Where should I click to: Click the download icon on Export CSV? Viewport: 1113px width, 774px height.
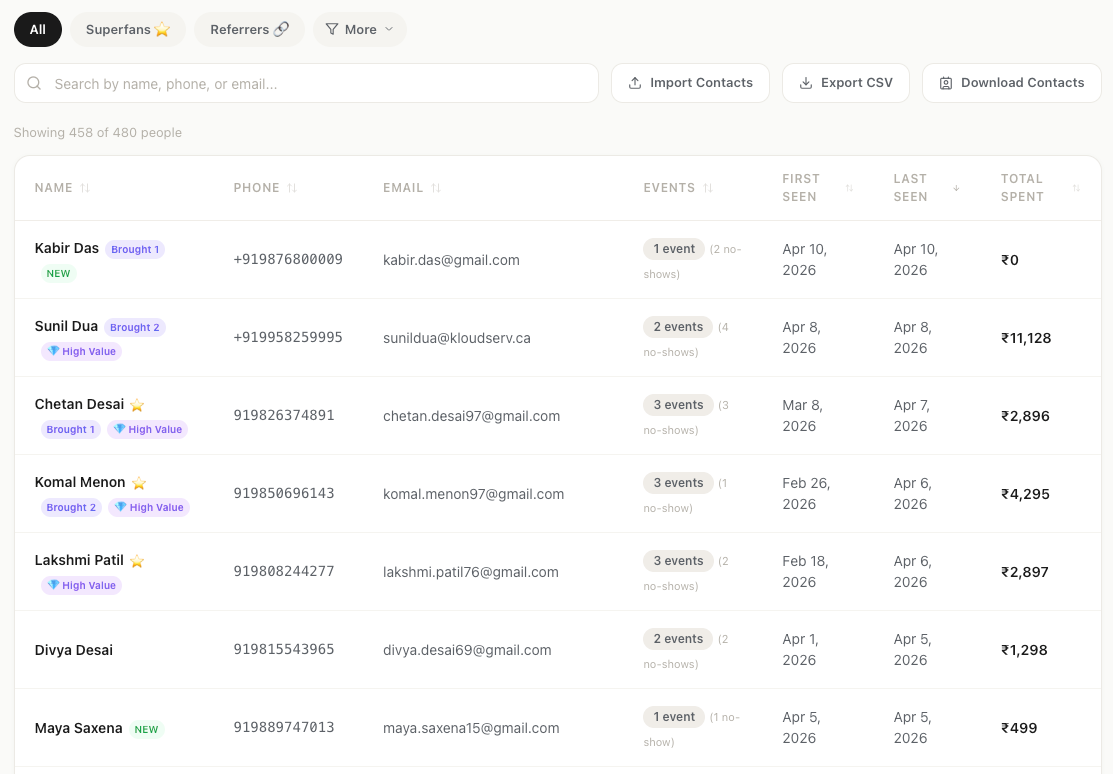(x=806, y=83)
